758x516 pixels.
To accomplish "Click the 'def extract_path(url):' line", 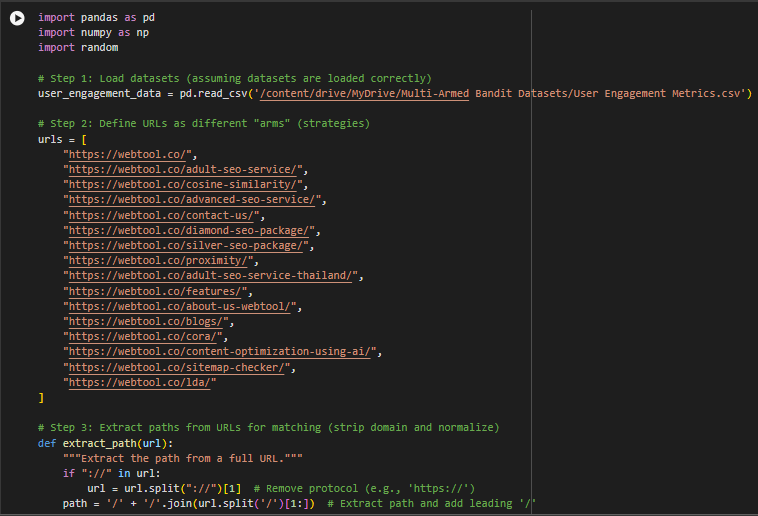I will point(105,443).
